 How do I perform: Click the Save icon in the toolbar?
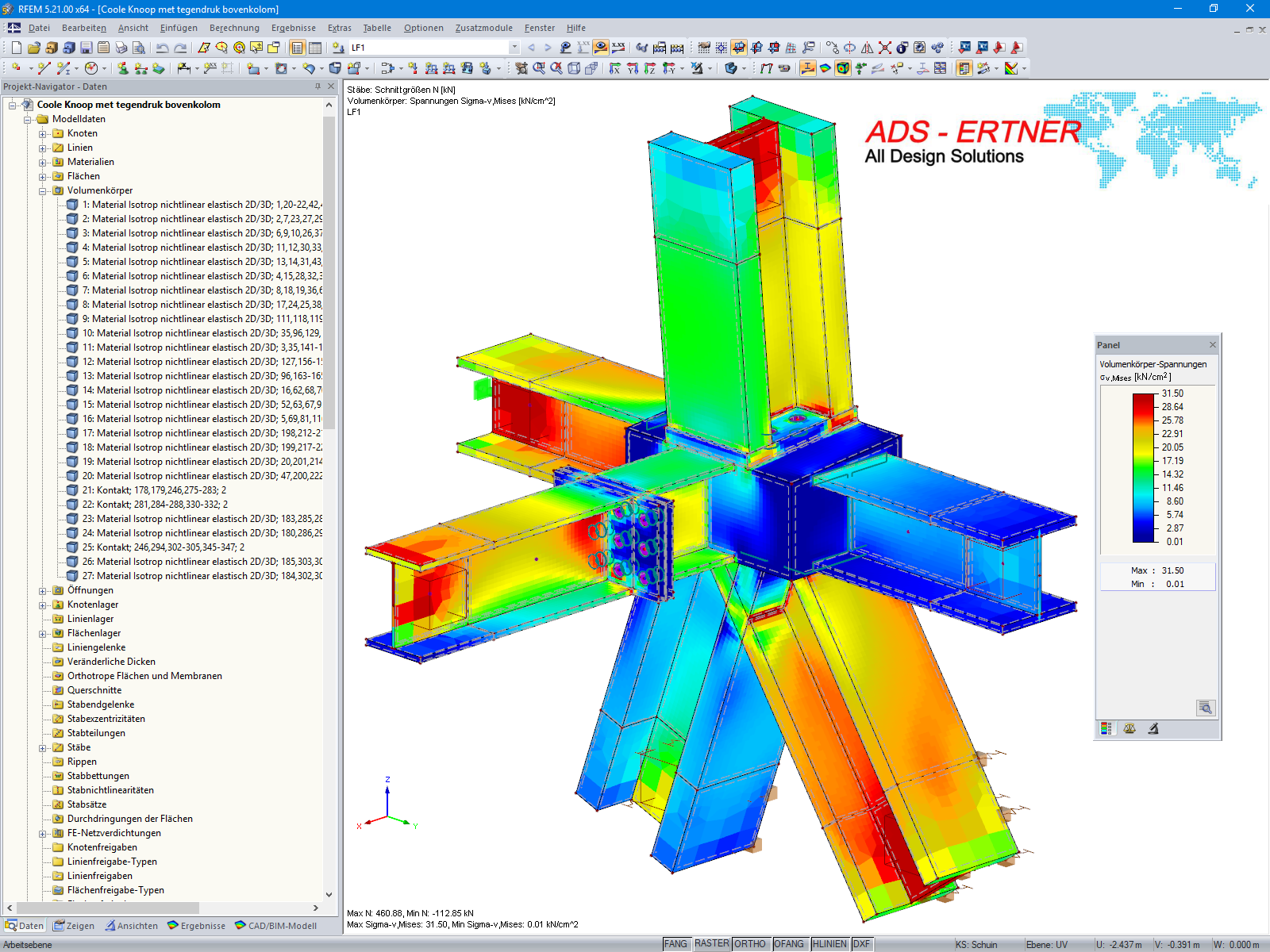[x=87, y=47]
